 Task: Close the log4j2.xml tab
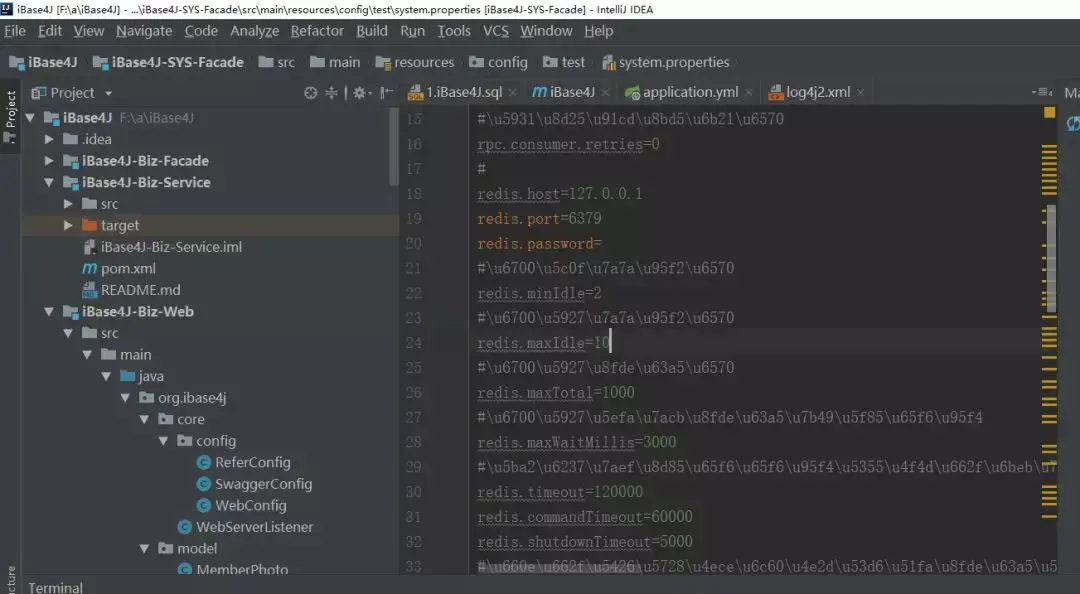860,92
